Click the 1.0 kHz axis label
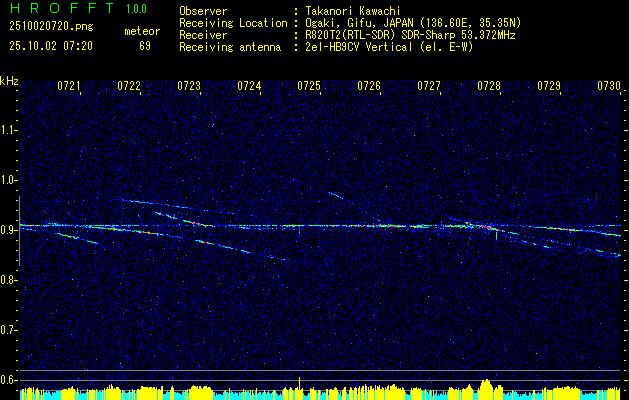Screen dimensions: 629x400 pos(8,180)
